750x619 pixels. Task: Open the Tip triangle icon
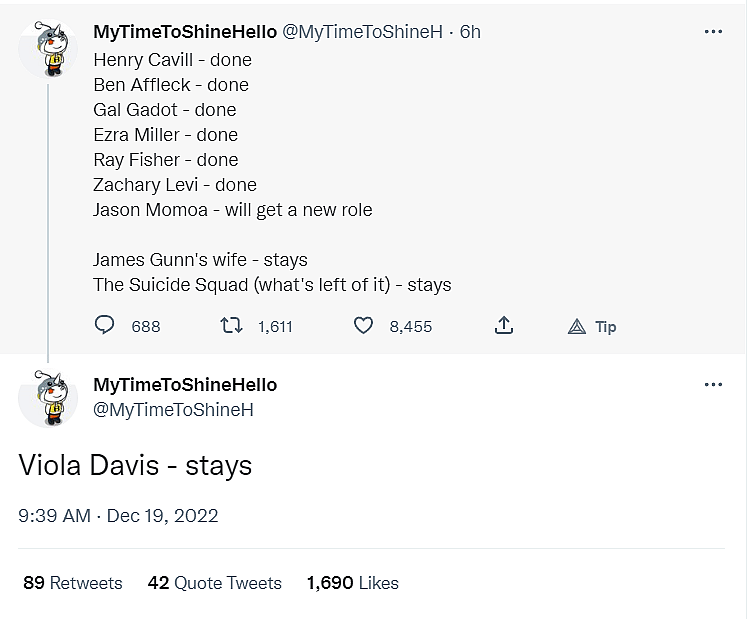coord(577,326)
